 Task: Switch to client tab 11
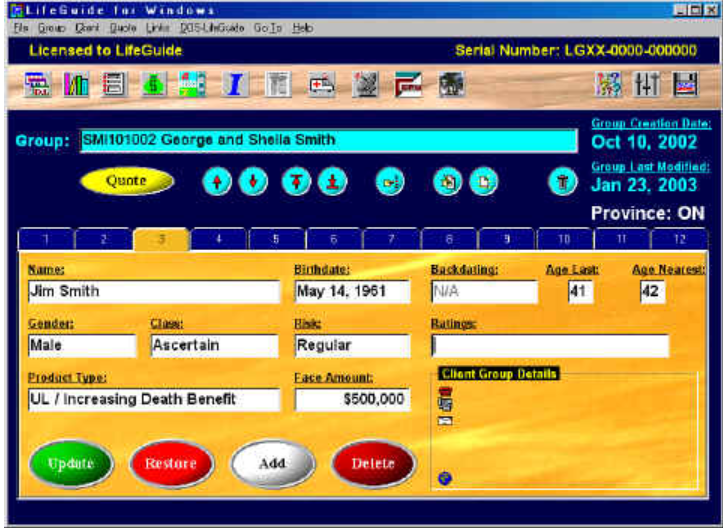click(x=622, y=239)
